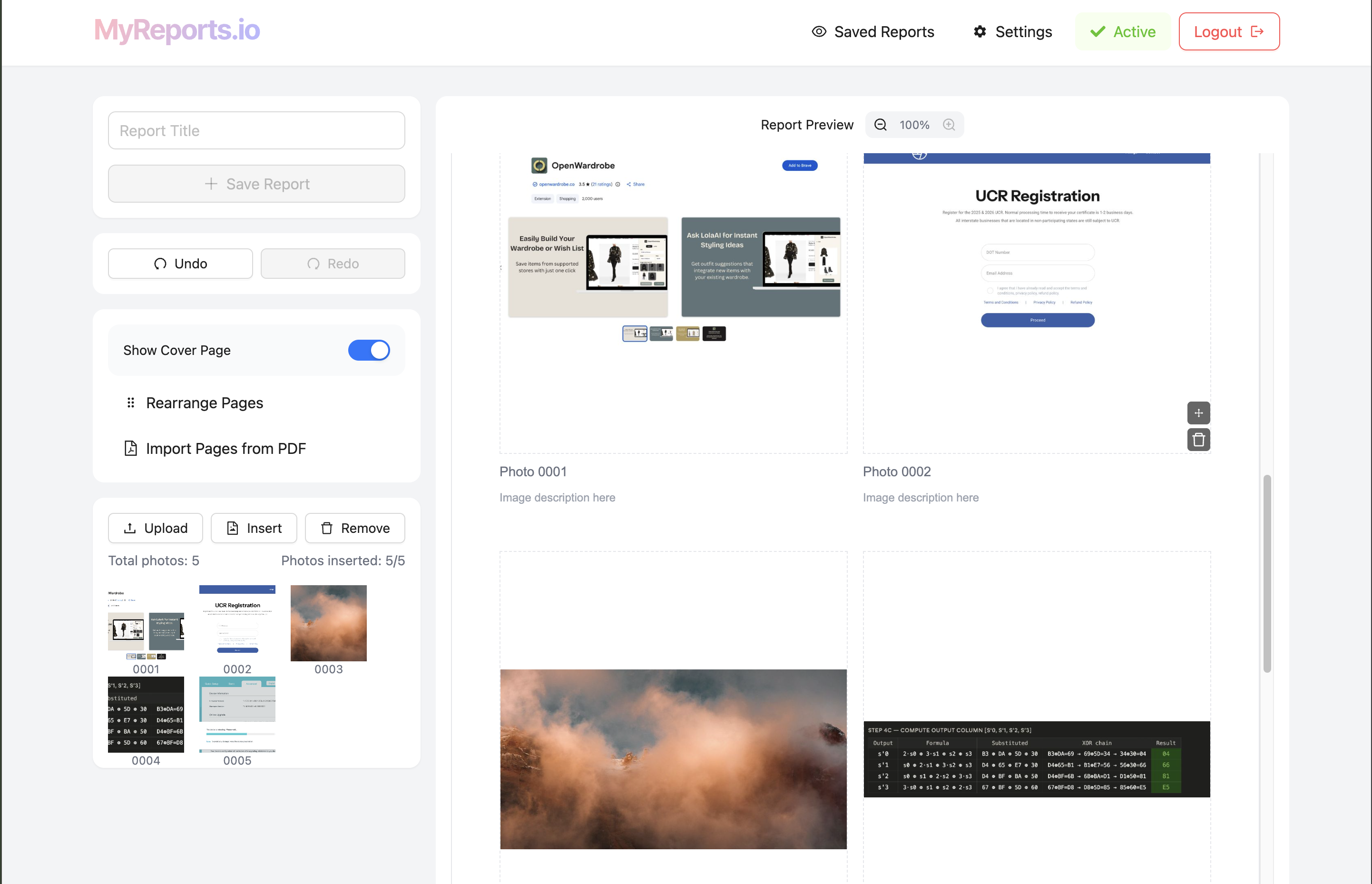The image size is (1372, 884).
Task: Zoom in the report preview
Action: tap(949, 125)
